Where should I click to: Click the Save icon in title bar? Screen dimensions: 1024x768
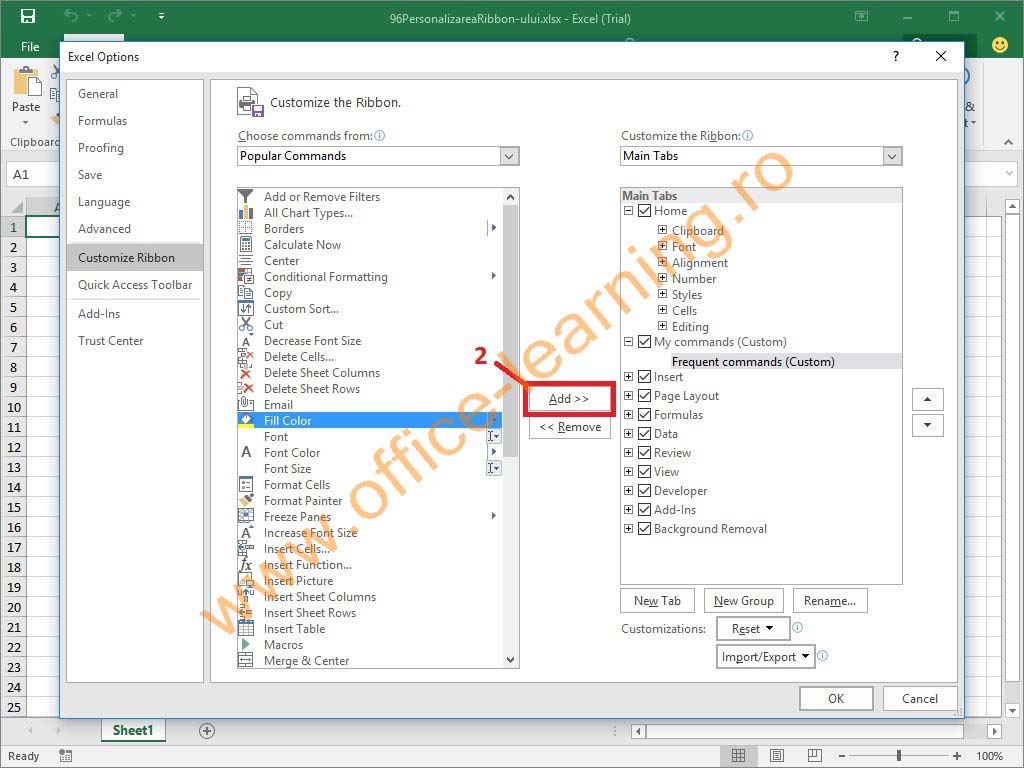(x=27, y=16)
